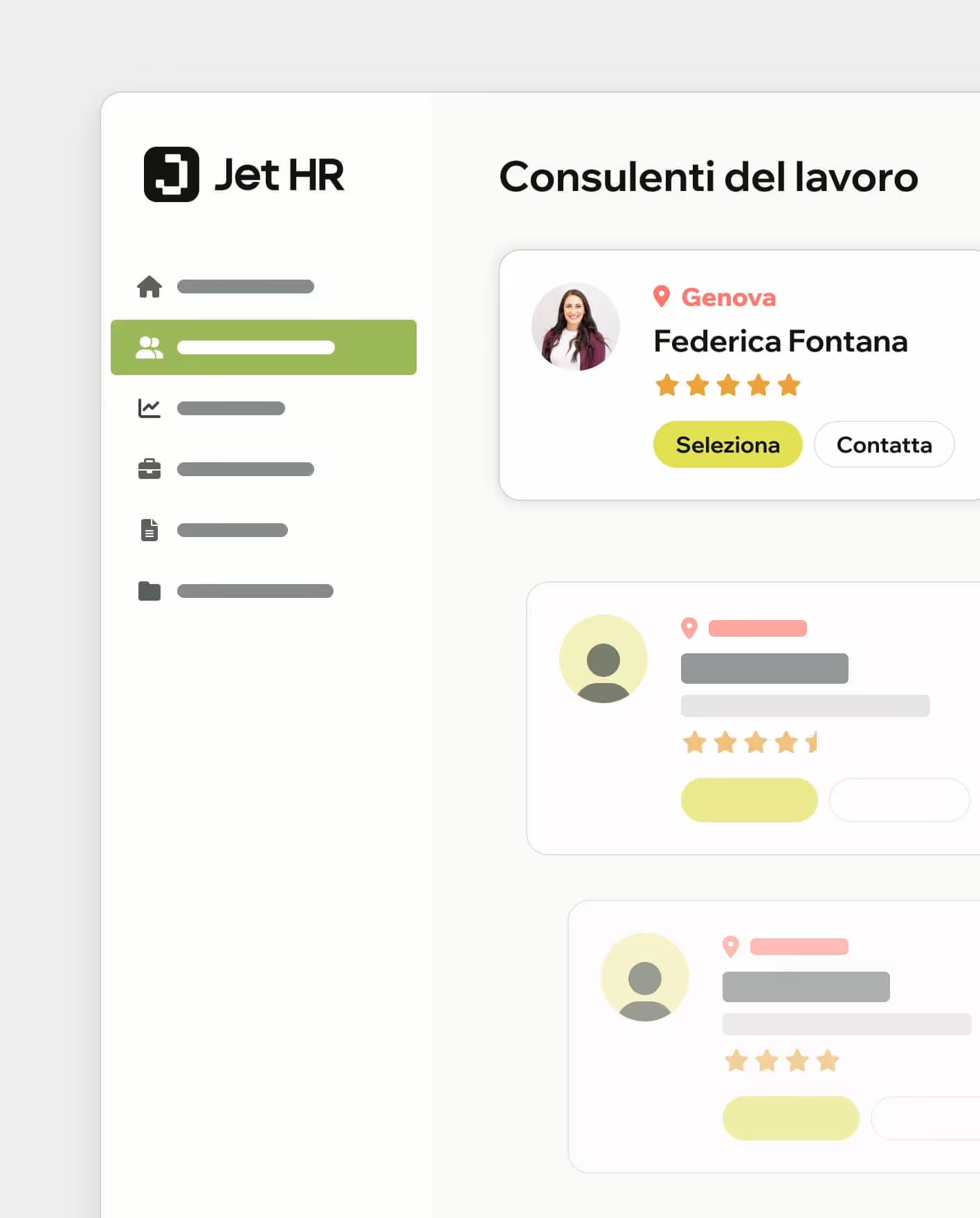Click the Contatta button
Screen dimensions: 980x1218
[884, 444]
